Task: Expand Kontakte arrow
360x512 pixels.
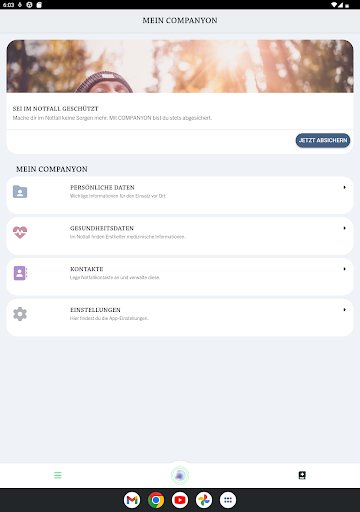Action: point(344,269)
